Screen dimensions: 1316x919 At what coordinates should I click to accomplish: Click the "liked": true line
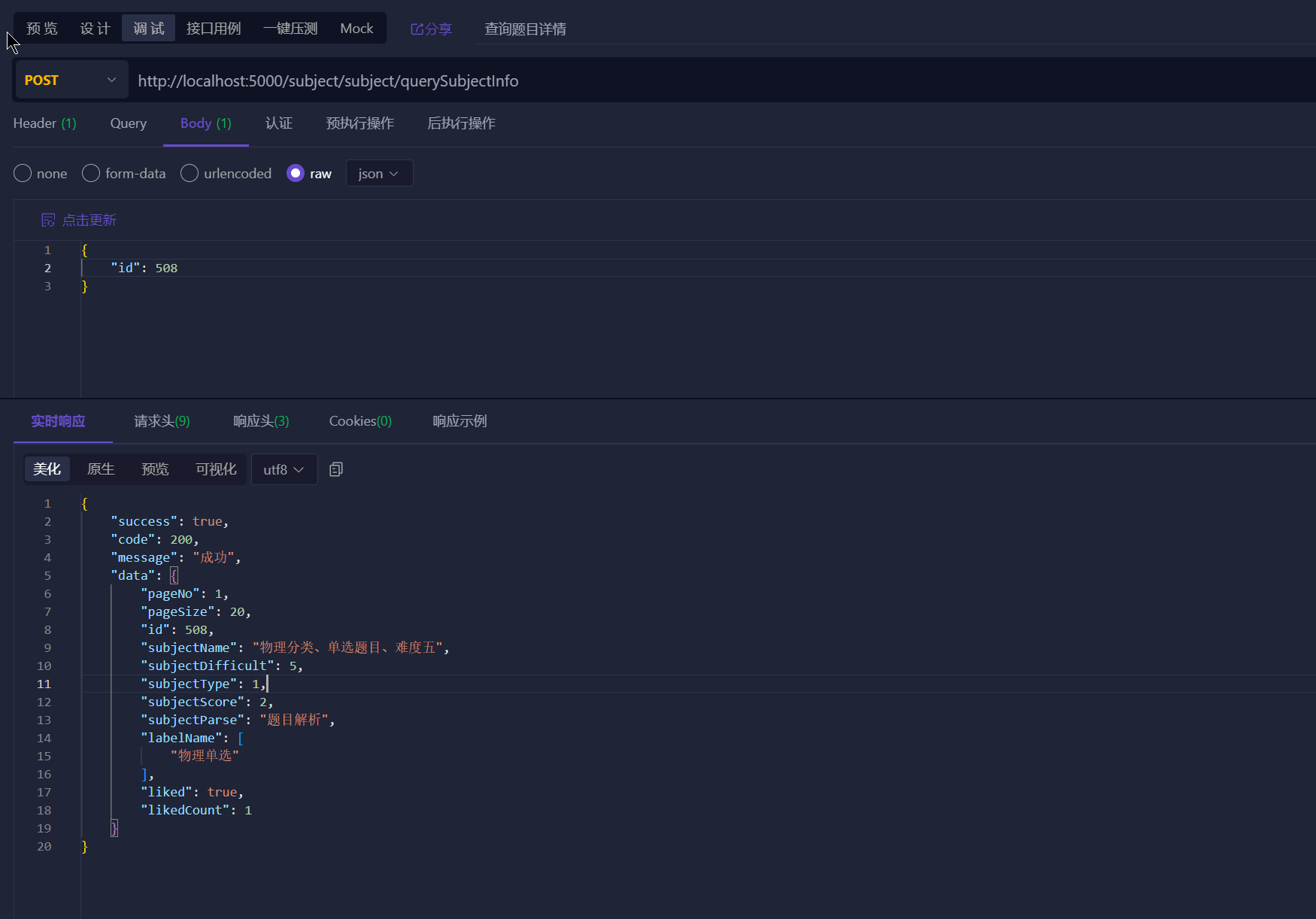coord(192,792)
